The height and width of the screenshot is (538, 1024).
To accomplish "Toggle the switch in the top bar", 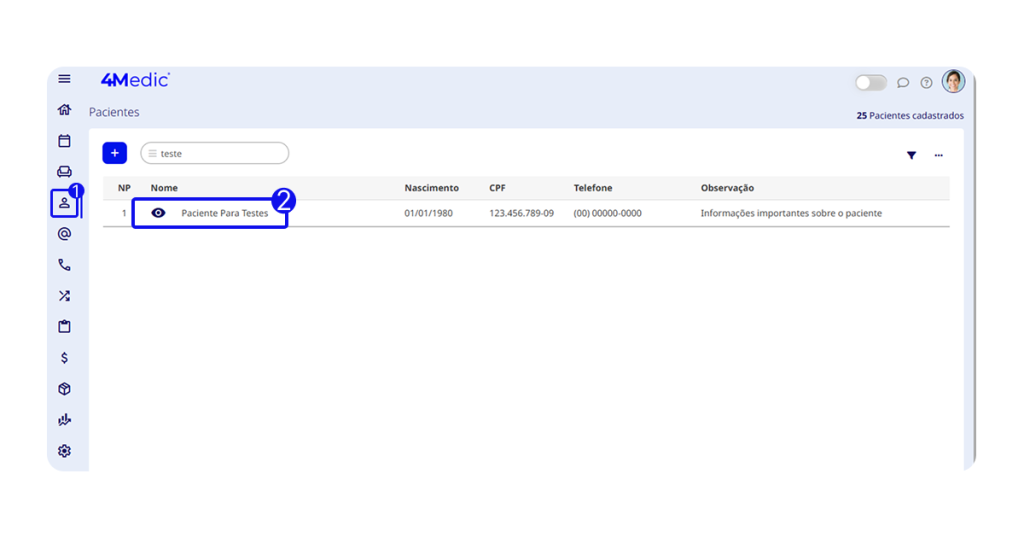I will 870,83.
